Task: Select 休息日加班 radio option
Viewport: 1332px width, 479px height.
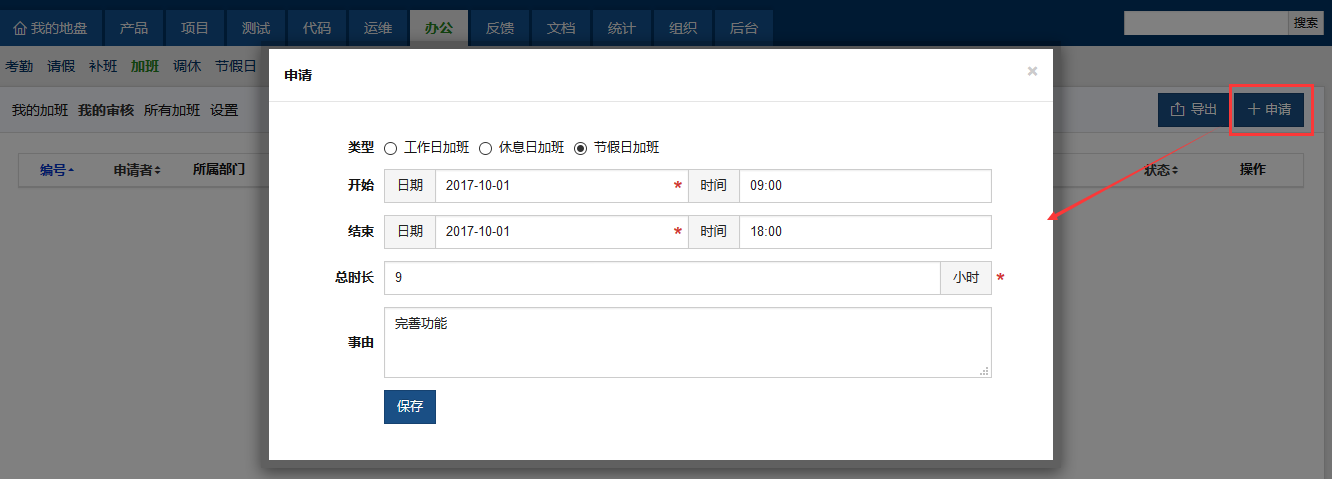Action: click(x=486, y=148)
